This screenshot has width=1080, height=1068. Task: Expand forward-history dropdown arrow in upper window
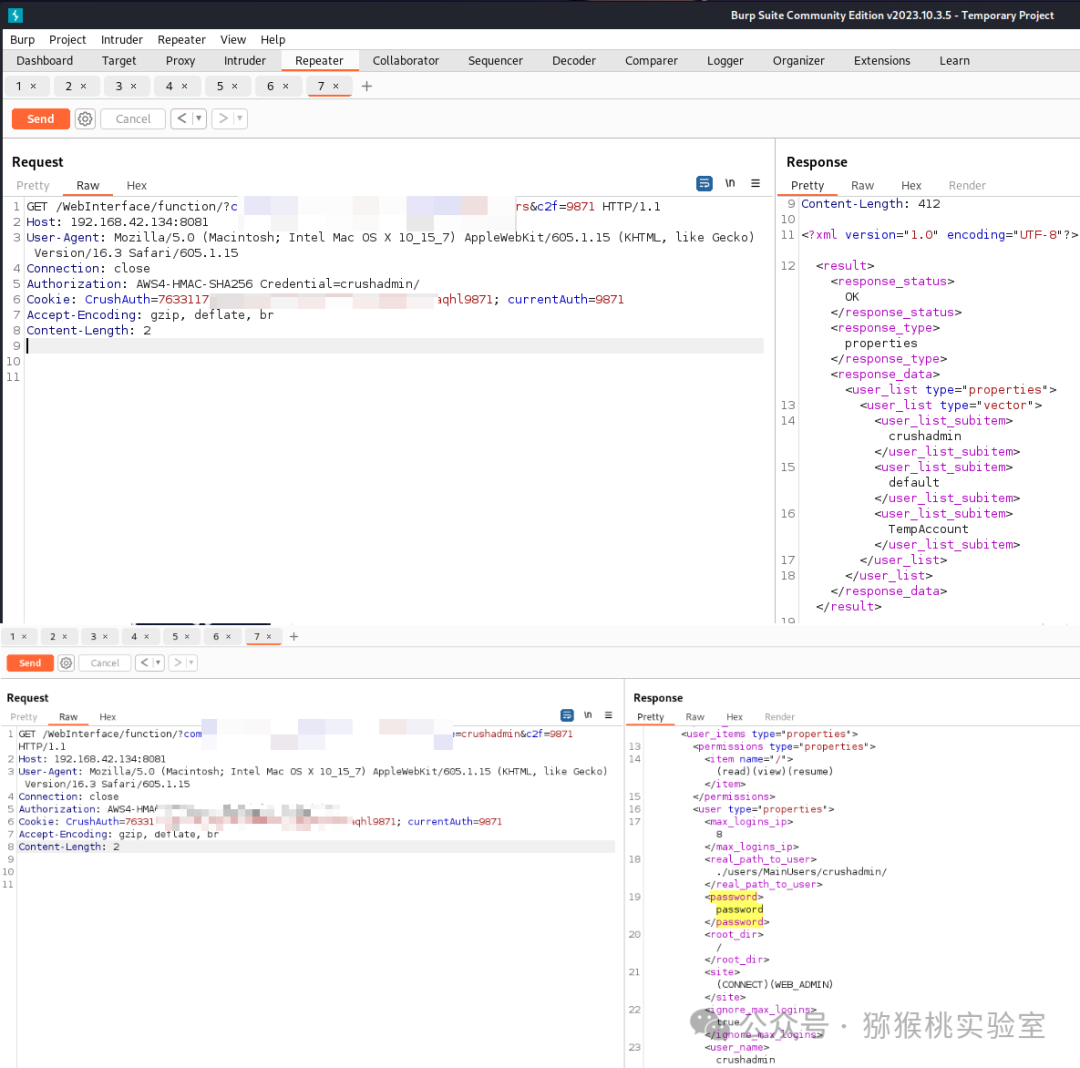coord(240,118)
